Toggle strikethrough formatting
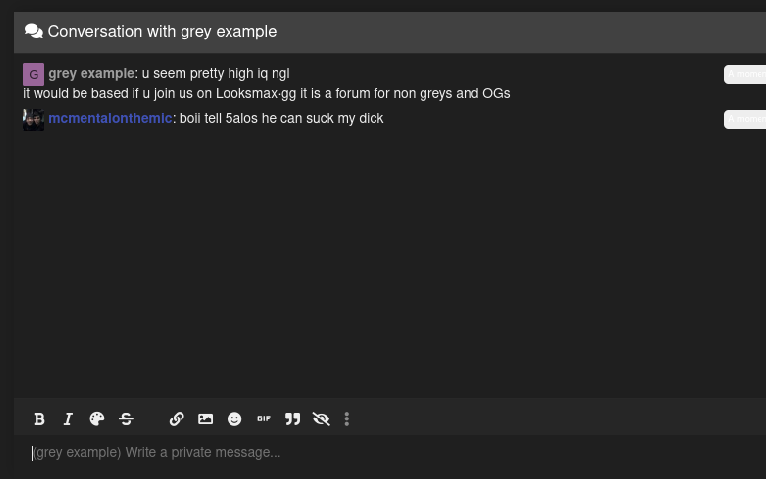The image size is (766, 479). tap(127, 419)
